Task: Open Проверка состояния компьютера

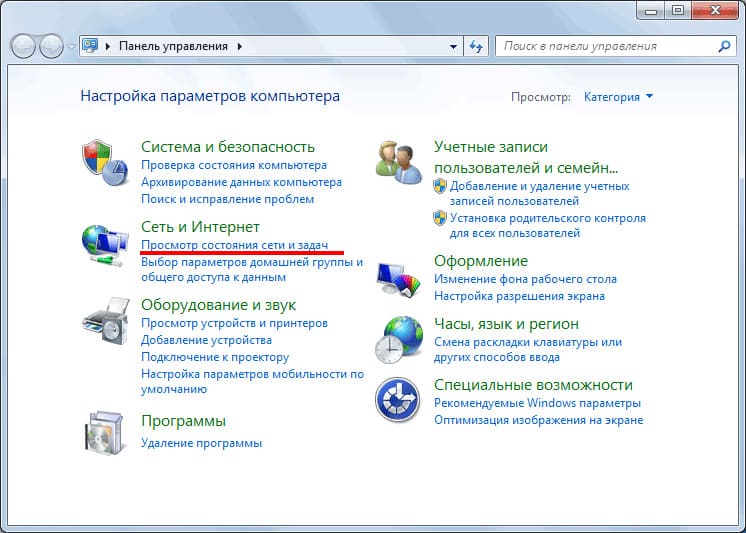Action: [x=234, y=165]
